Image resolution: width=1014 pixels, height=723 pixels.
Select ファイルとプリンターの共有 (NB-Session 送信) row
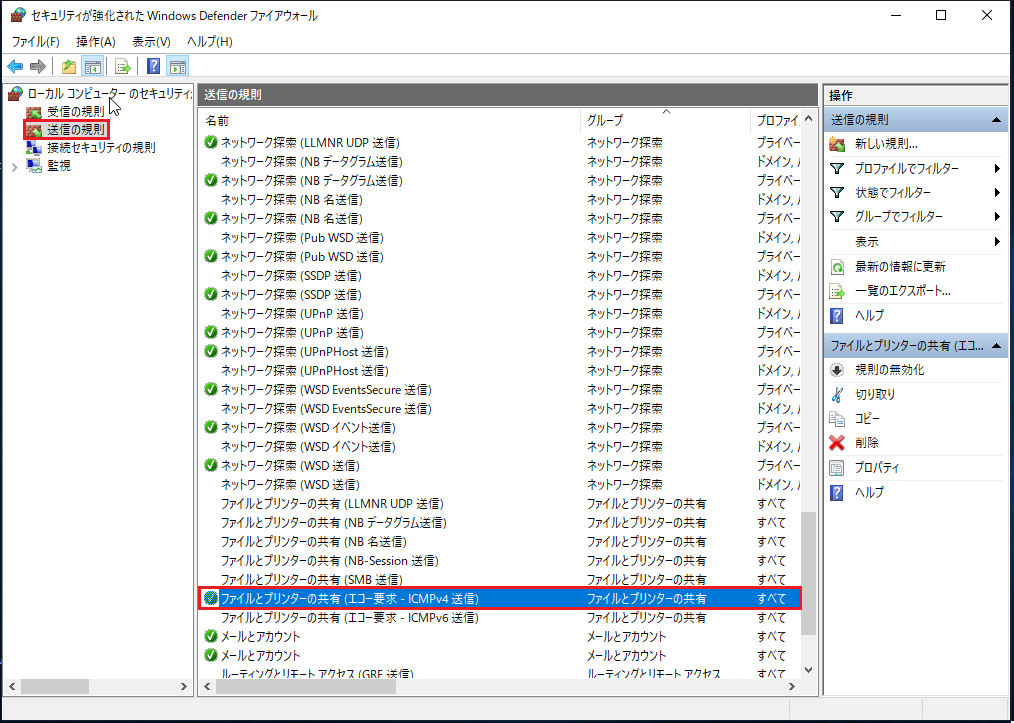click(x=500, y=561)
